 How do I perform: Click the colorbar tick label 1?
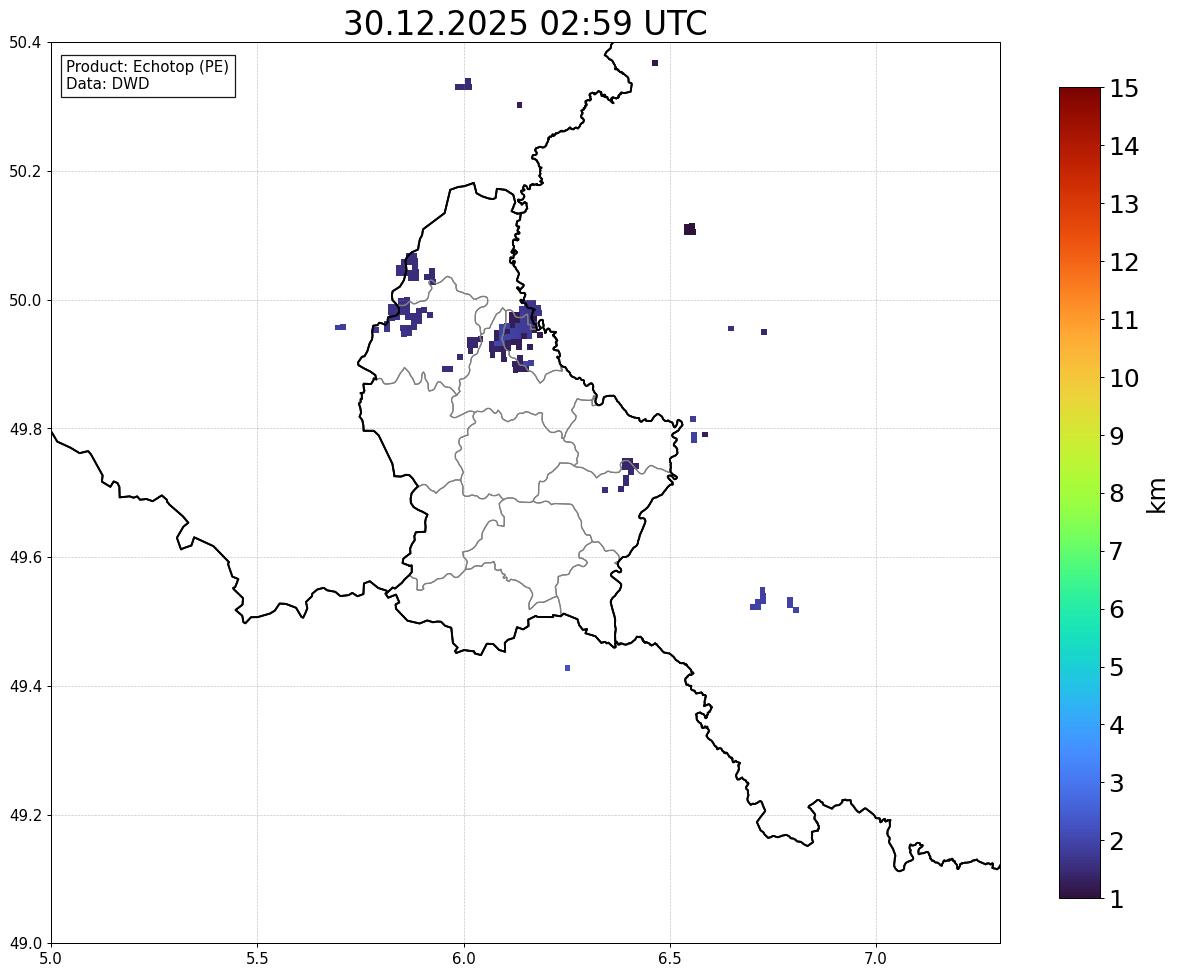coord(1117,899)
